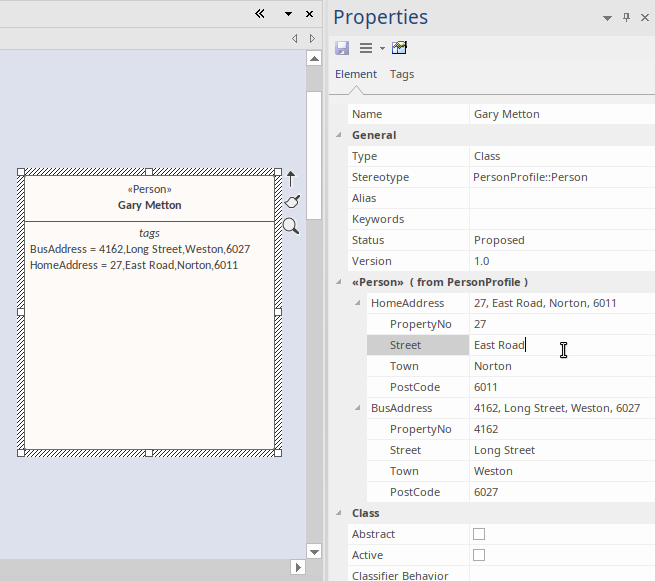Image resolution: width=655 pixels, height=581 pixels.
Task: Click BusAddress PostCode value 6027
Action: click(562, 492)
